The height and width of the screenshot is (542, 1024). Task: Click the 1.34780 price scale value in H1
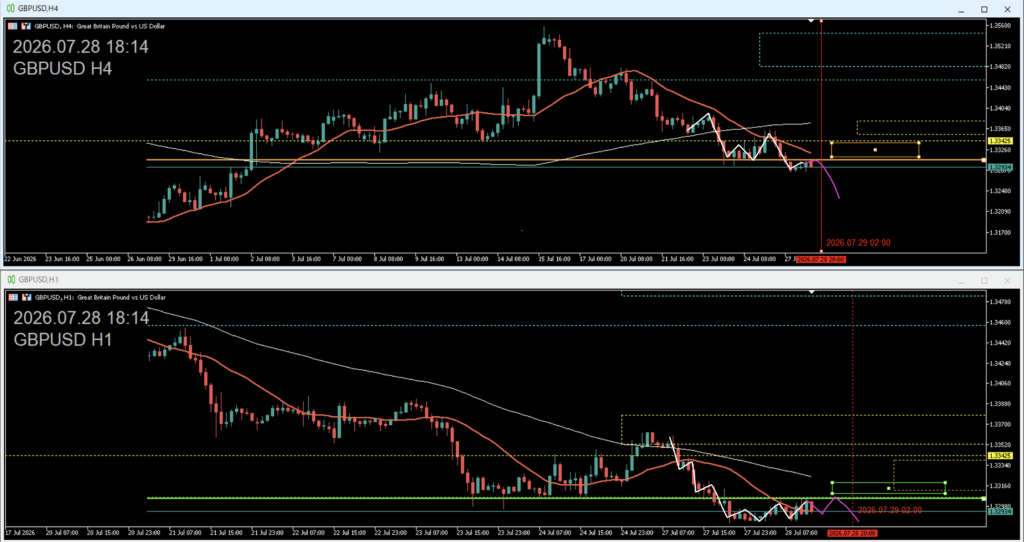(x=1001, y=302)
